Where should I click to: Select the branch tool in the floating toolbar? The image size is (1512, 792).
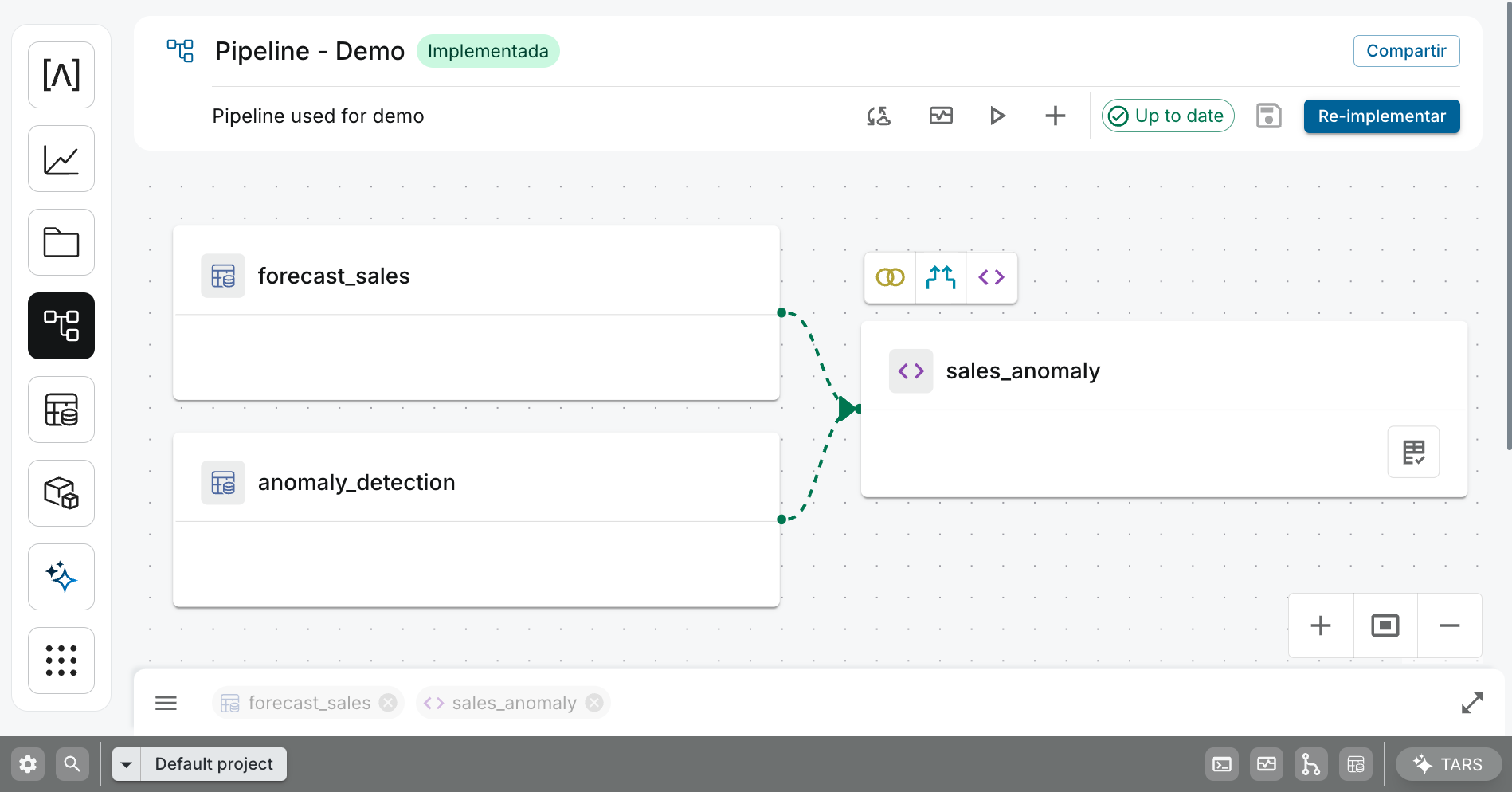tap(940, 277)
